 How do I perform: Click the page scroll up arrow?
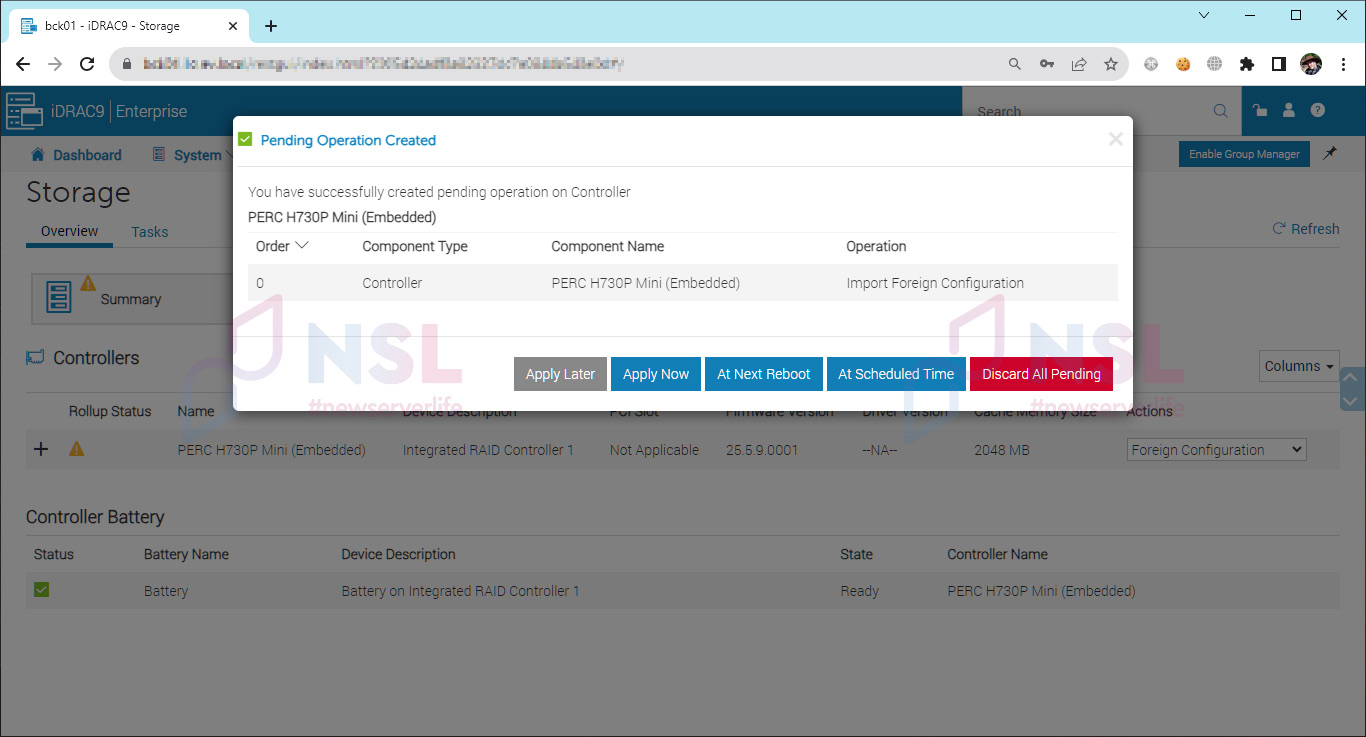[1351, 378]
